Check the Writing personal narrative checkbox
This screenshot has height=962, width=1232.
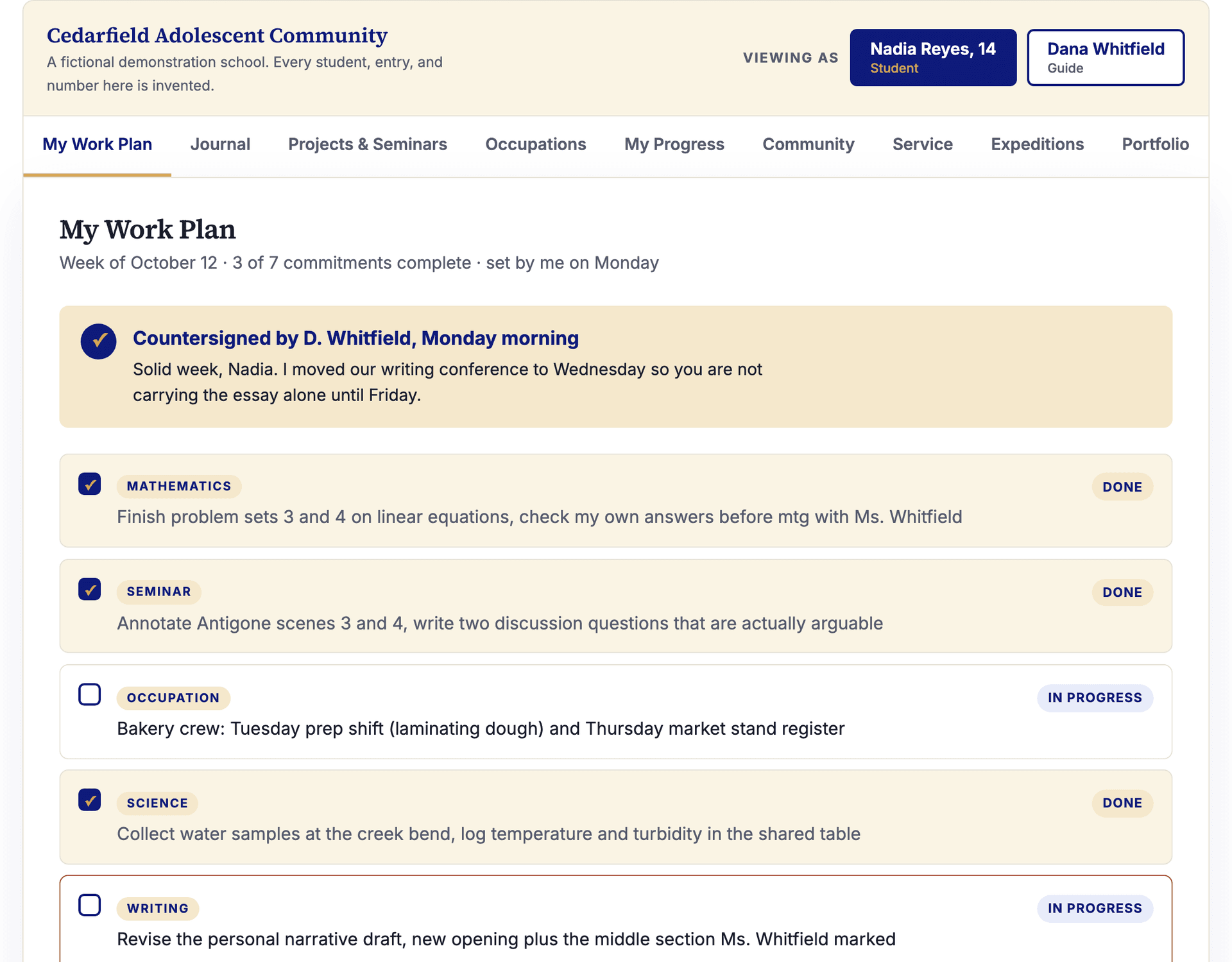click(x=90, y=905)
